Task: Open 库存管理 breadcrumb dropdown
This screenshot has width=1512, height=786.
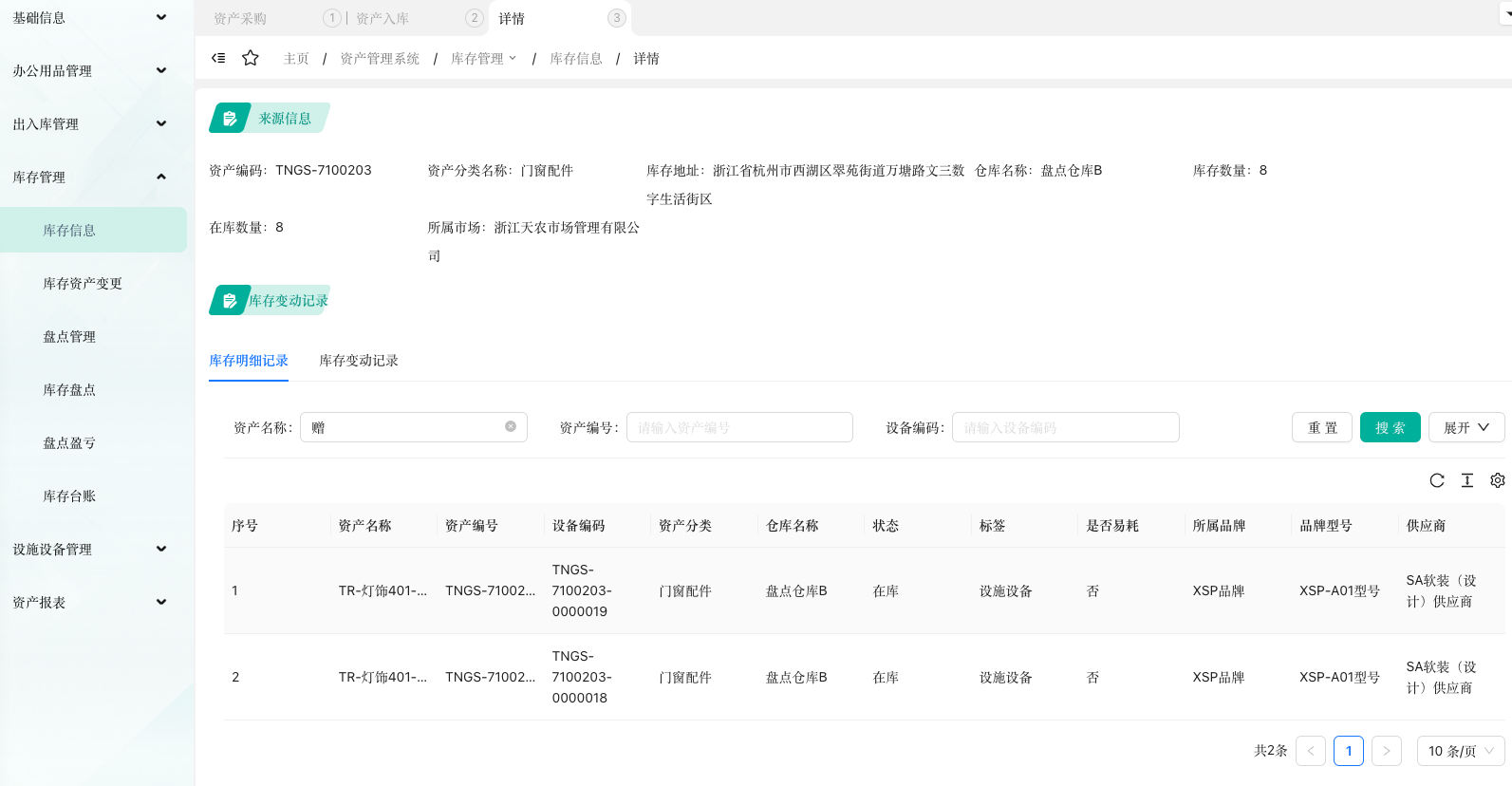Action: 483,59
